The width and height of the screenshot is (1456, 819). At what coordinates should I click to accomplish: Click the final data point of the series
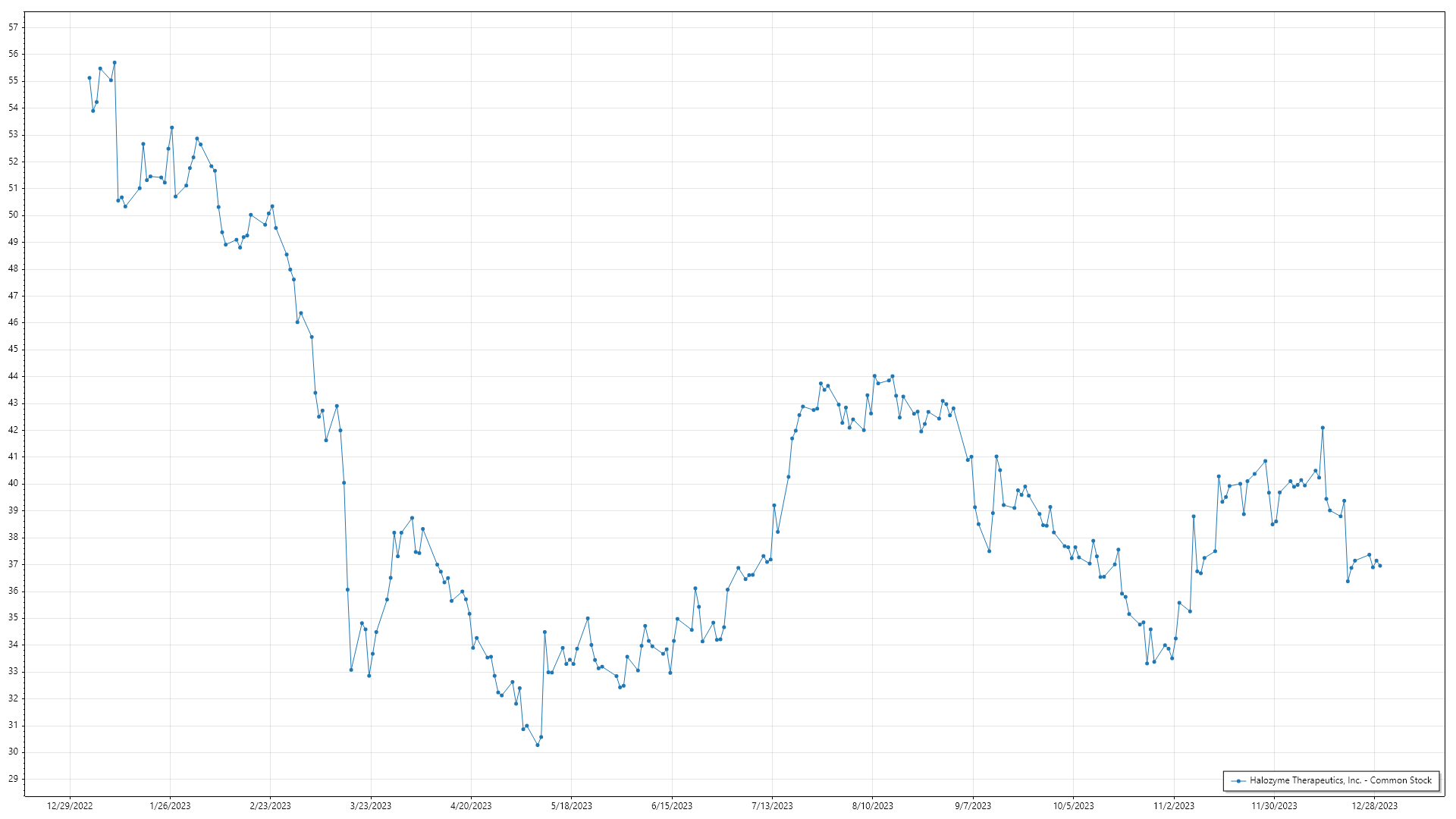pos(1379,566)
